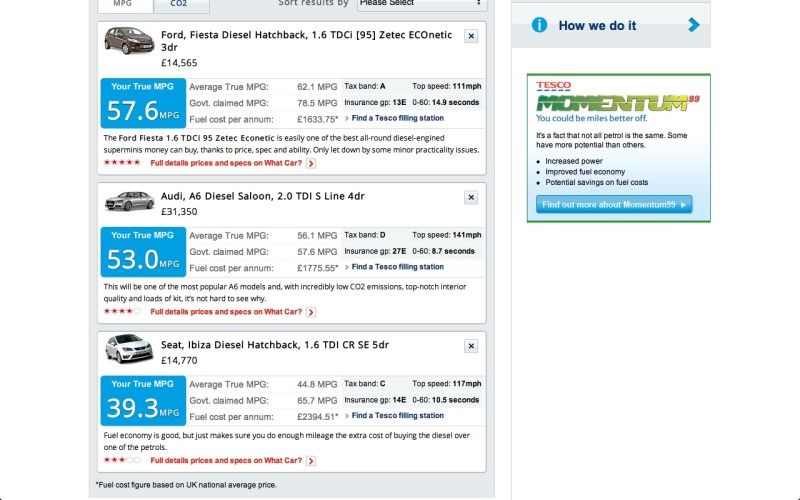Click the £14,565 price
Image resolution: width=800 pixels, height=500 pixels.
coord(179,63)
